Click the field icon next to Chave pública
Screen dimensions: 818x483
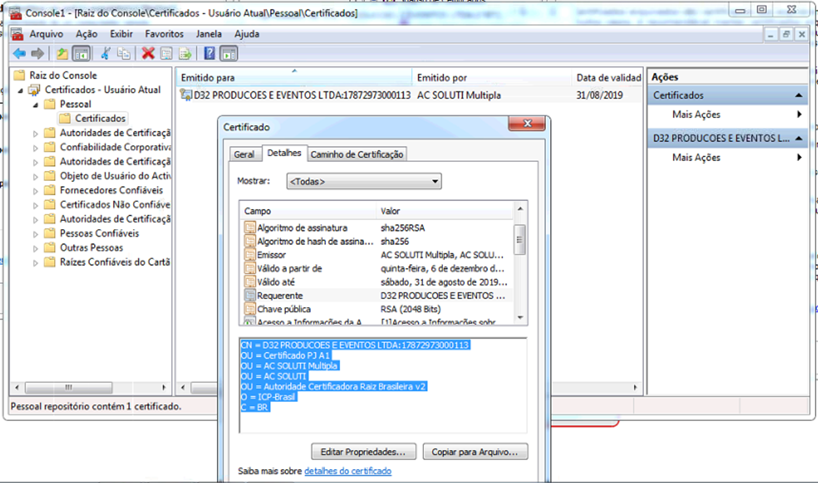click(250, 309)
